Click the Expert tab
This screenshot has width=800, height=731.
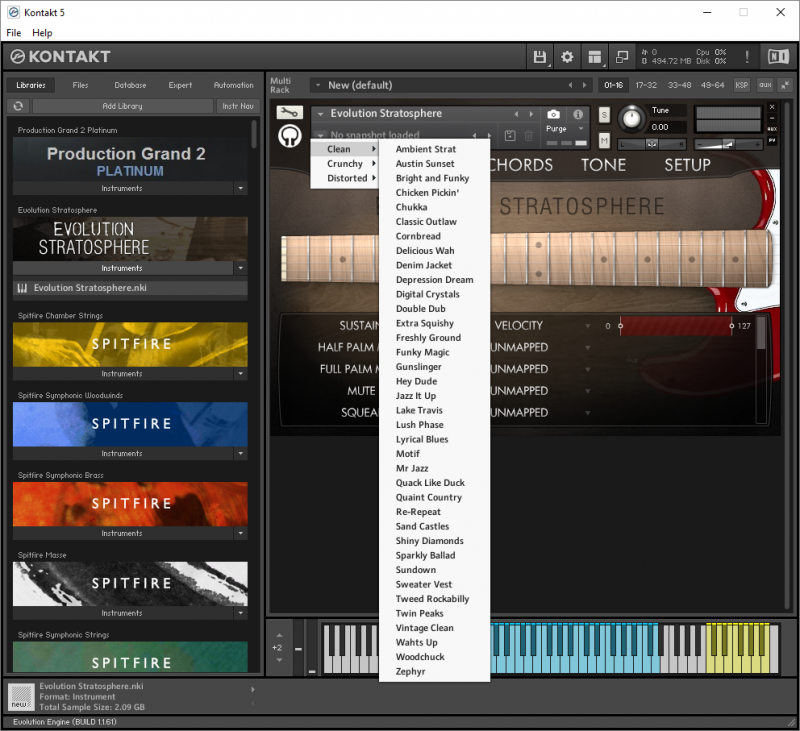[180, 85]
